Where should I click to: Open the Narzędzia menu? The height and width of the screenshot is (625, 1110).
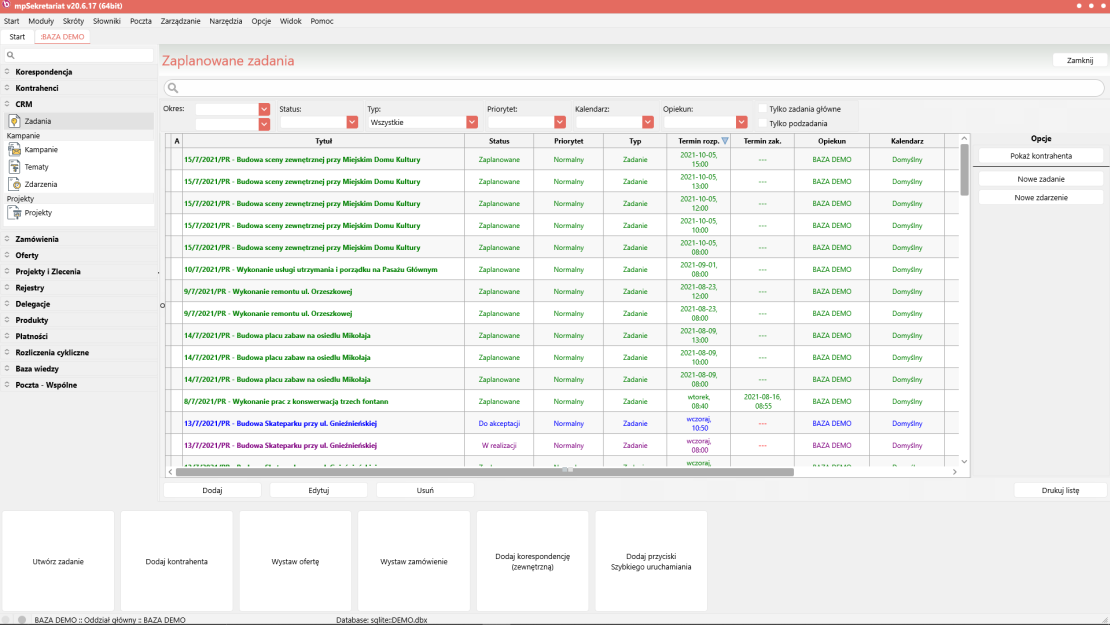pos(226,21)
